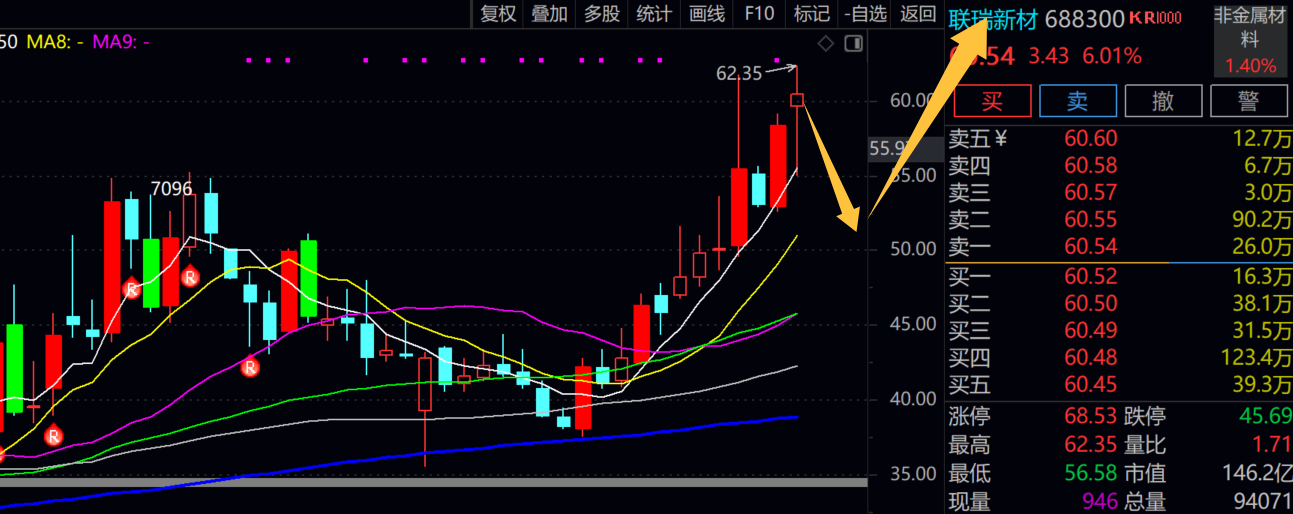Open the 画线 drawing tools

pos(707,13)
